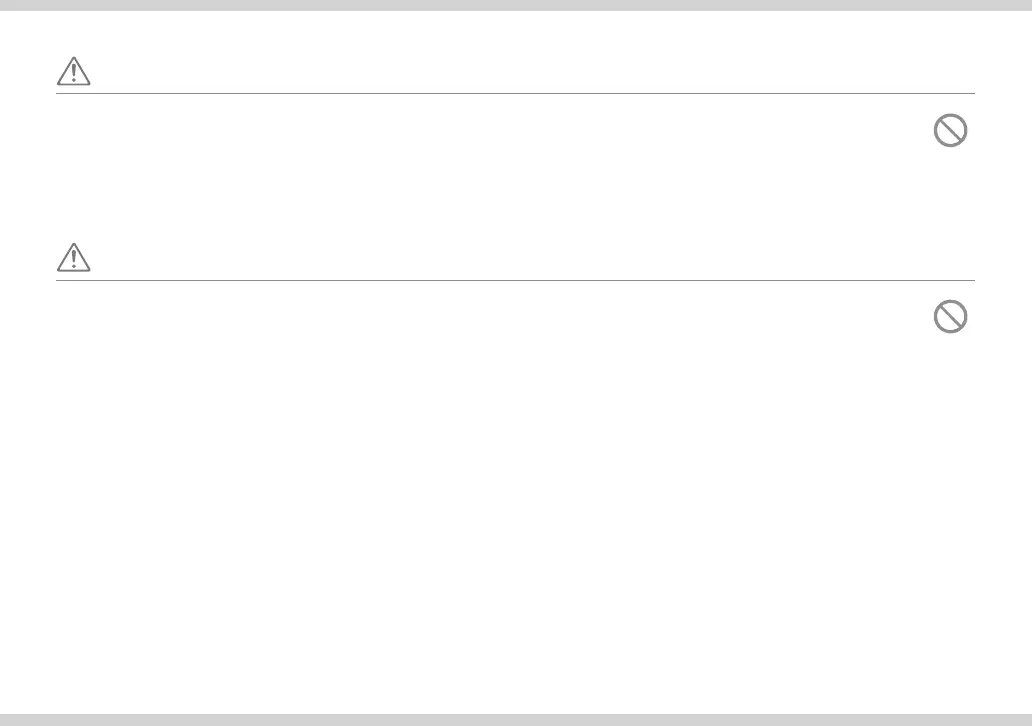1032x726 pixels.
Task: Click the warning triangle icon in the first section
Action: [74, 71]
